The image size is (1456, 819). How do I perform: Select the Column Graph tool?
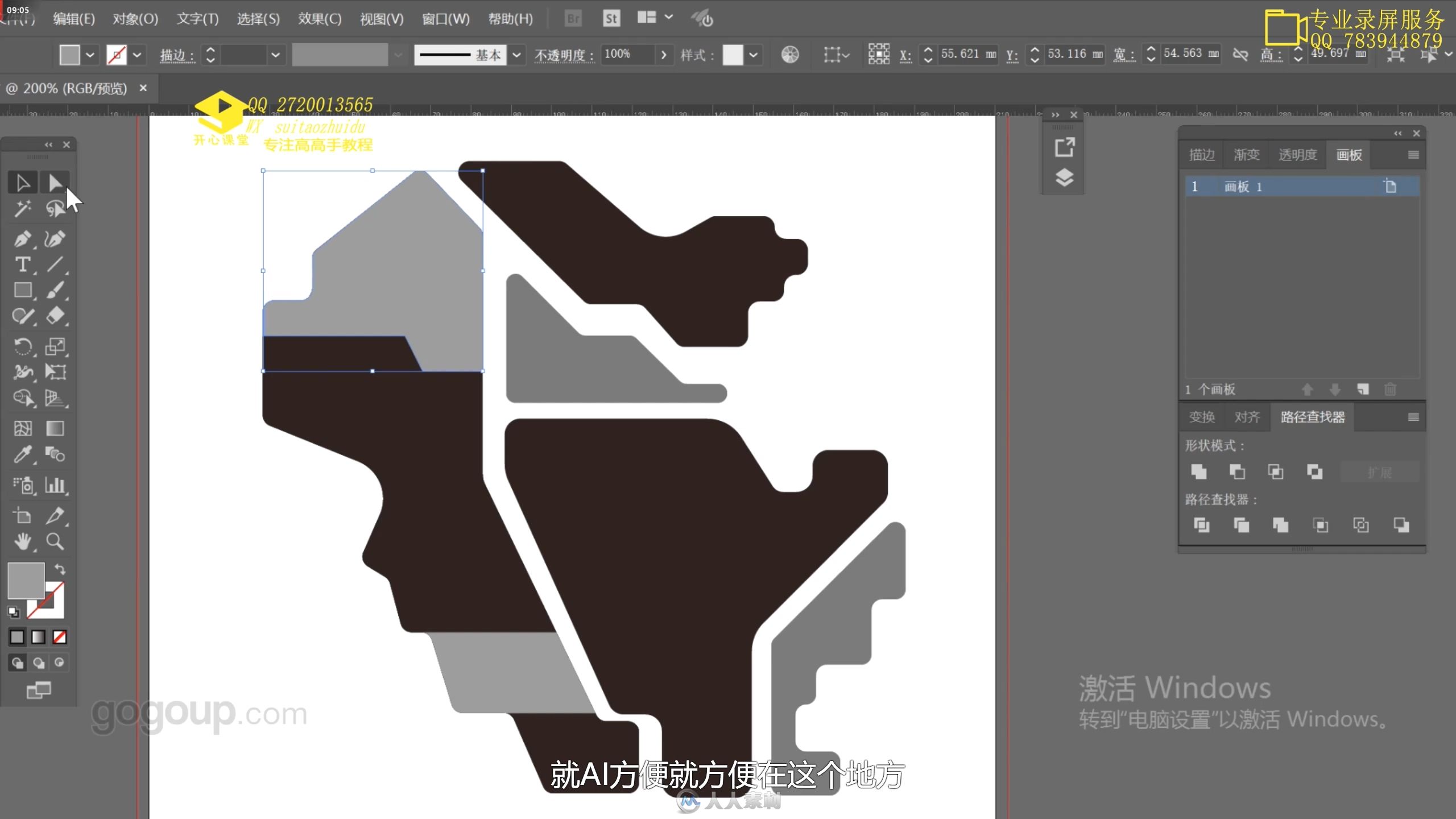pyautogui.click(x=55, y=485)
